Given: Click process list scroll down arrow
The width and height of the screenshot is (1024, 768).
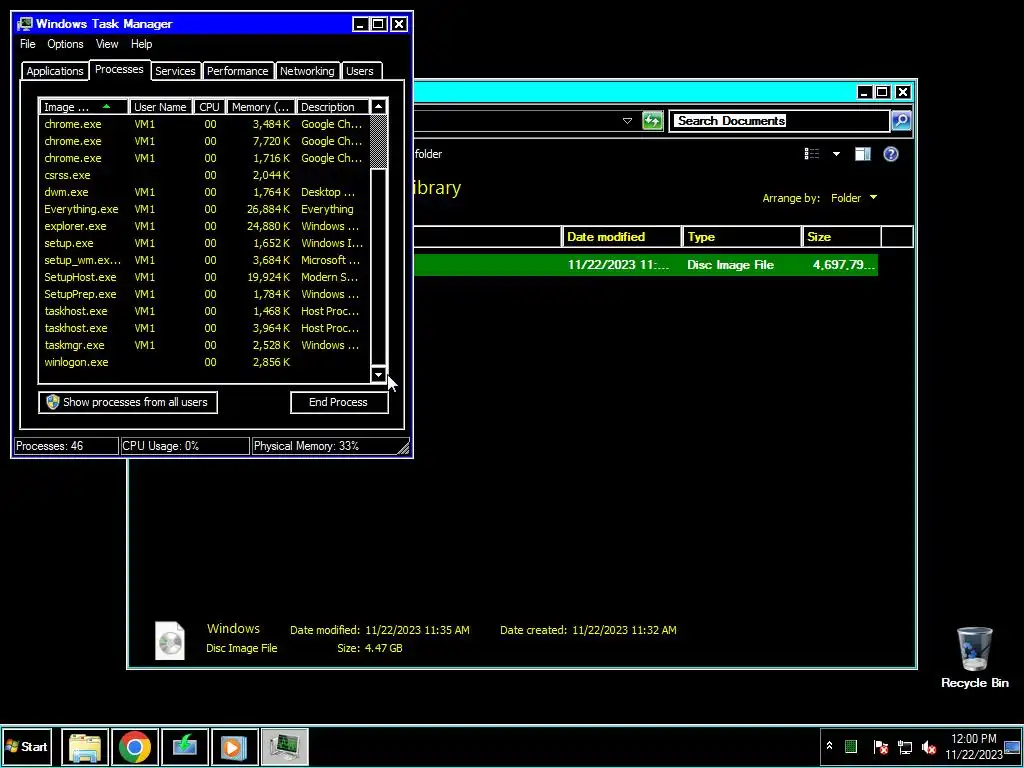Looking at the screenshot, I should click(379, 375).
